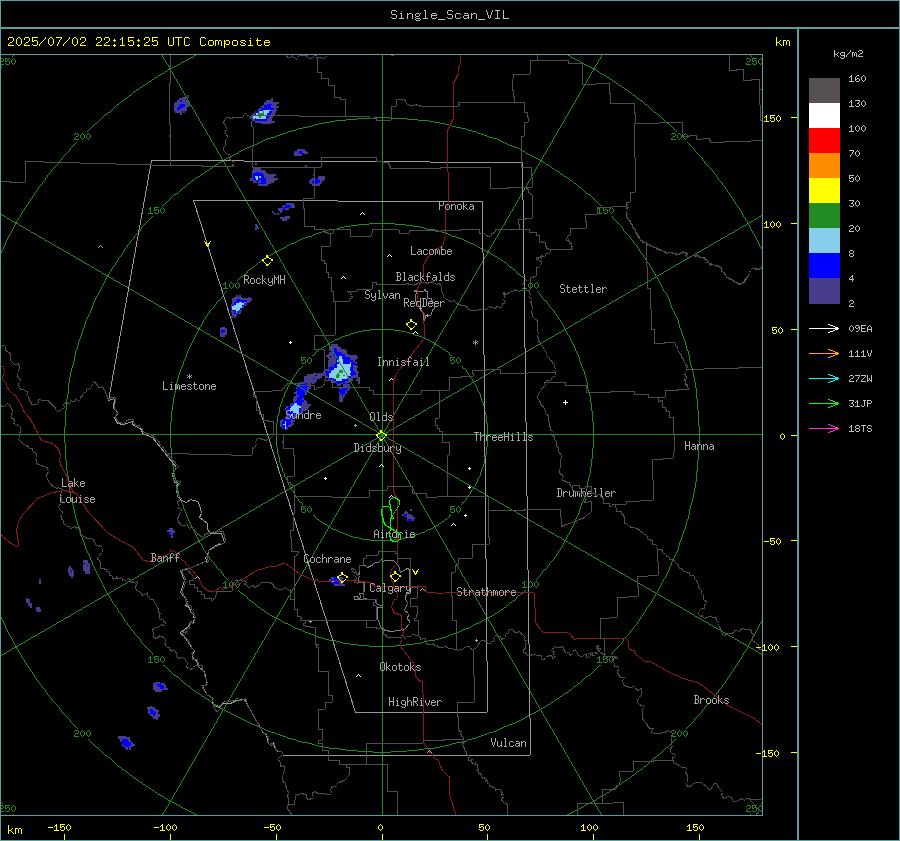
Task: Click the 2025/07/02 22:15:25 UTC Composite timestamp
Action: (138, 42)
